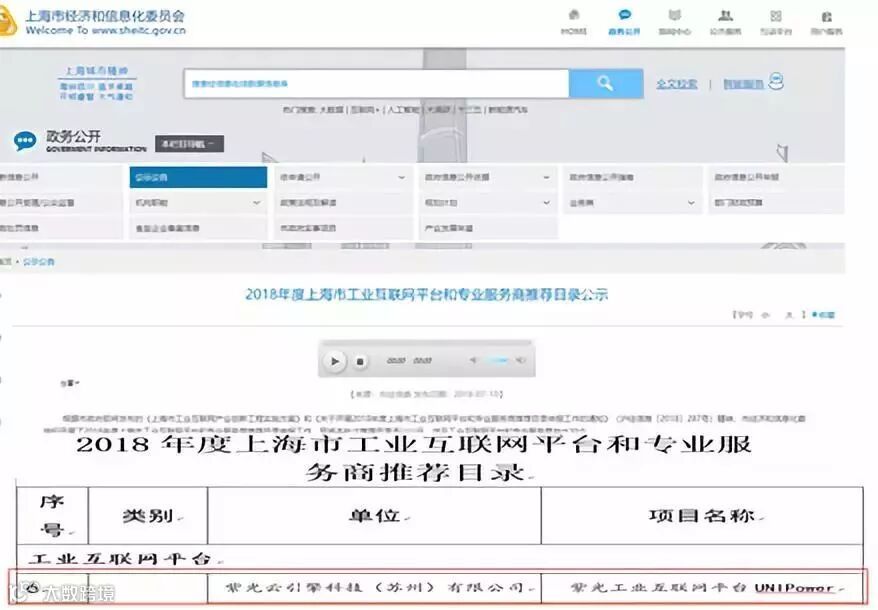Click the Shanghai commission logo at top left
Screen dimensions: 878x610
(8, 21)
